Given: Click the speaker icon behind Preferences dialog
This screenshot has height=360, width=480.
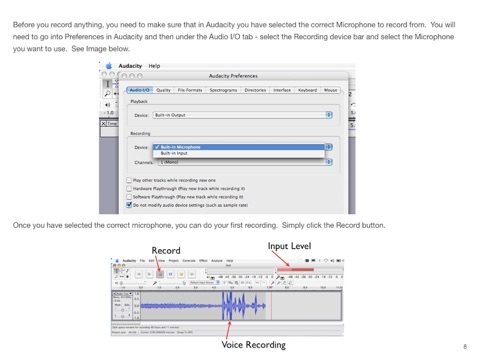Looking at the screenshot, I should [x=107, y=105].
